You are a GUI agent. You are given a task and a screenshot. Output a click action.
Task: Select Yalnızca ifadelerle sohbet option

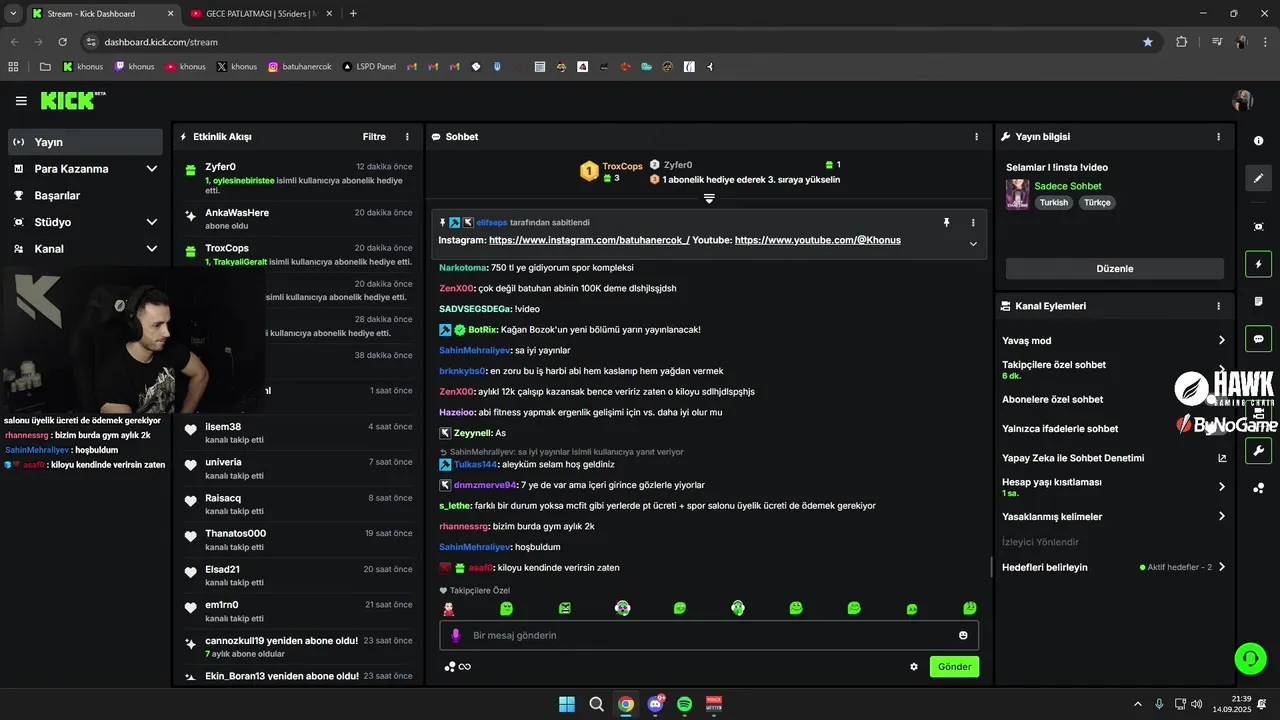tap(1060, 429)
